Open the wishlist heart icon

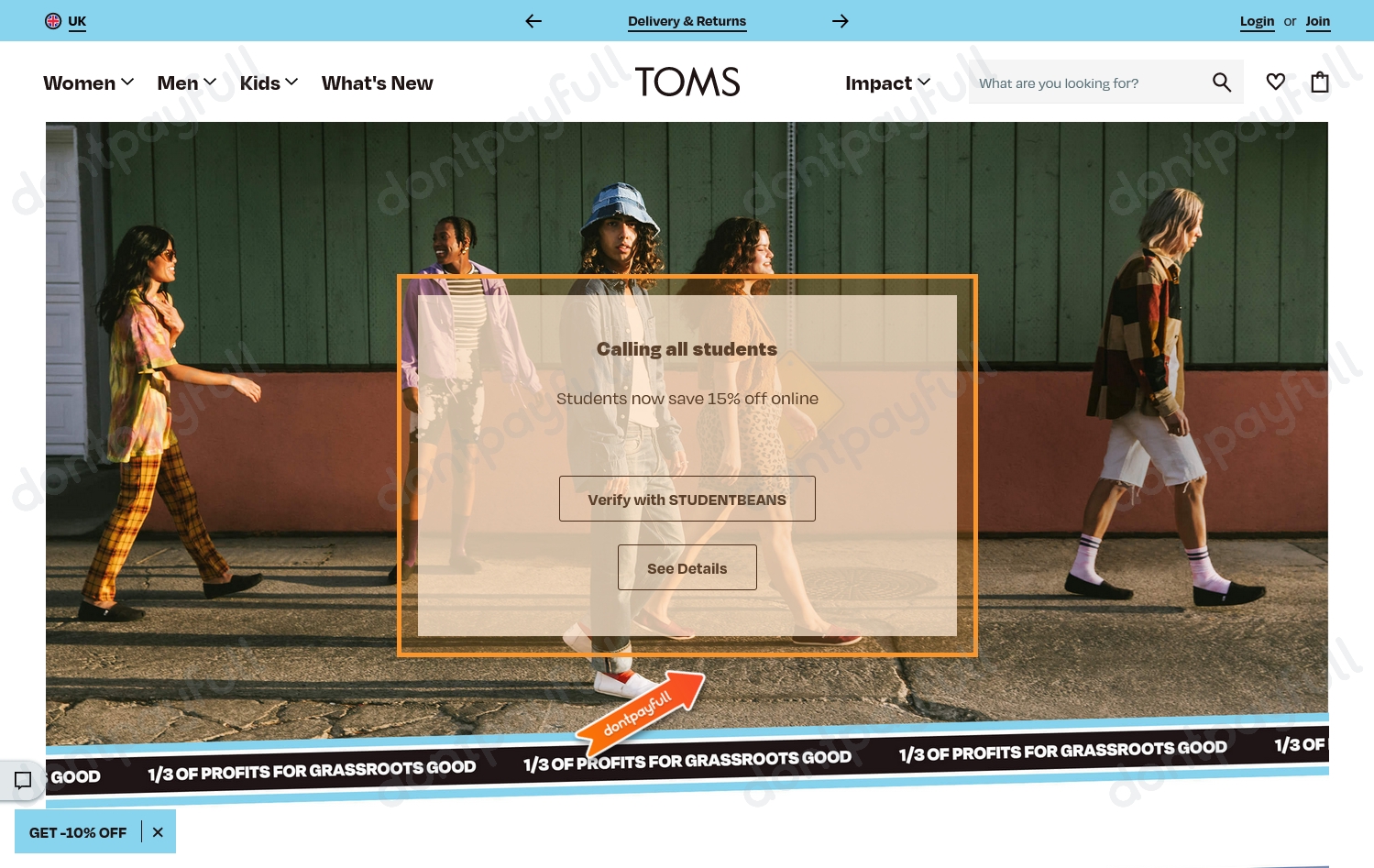tap(1275, 82)
